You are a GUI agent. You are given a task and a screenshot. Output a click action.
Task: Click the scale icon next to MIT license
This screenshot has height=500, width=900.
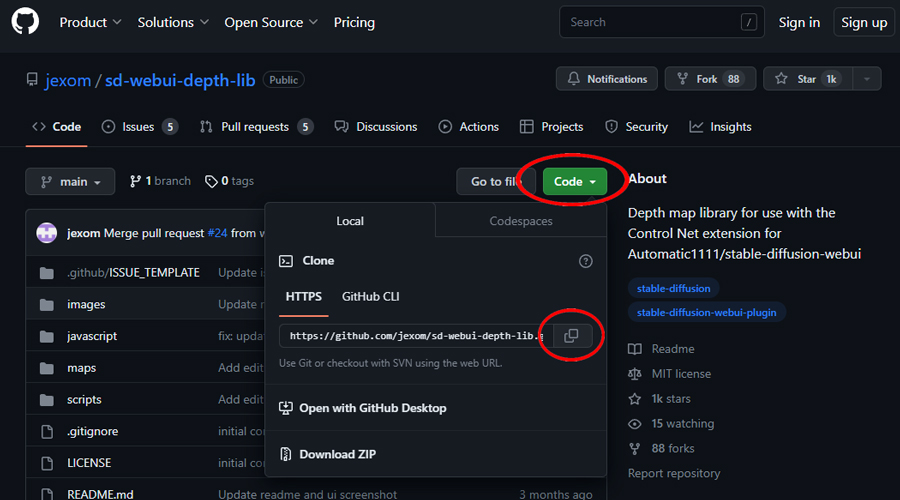634,374
